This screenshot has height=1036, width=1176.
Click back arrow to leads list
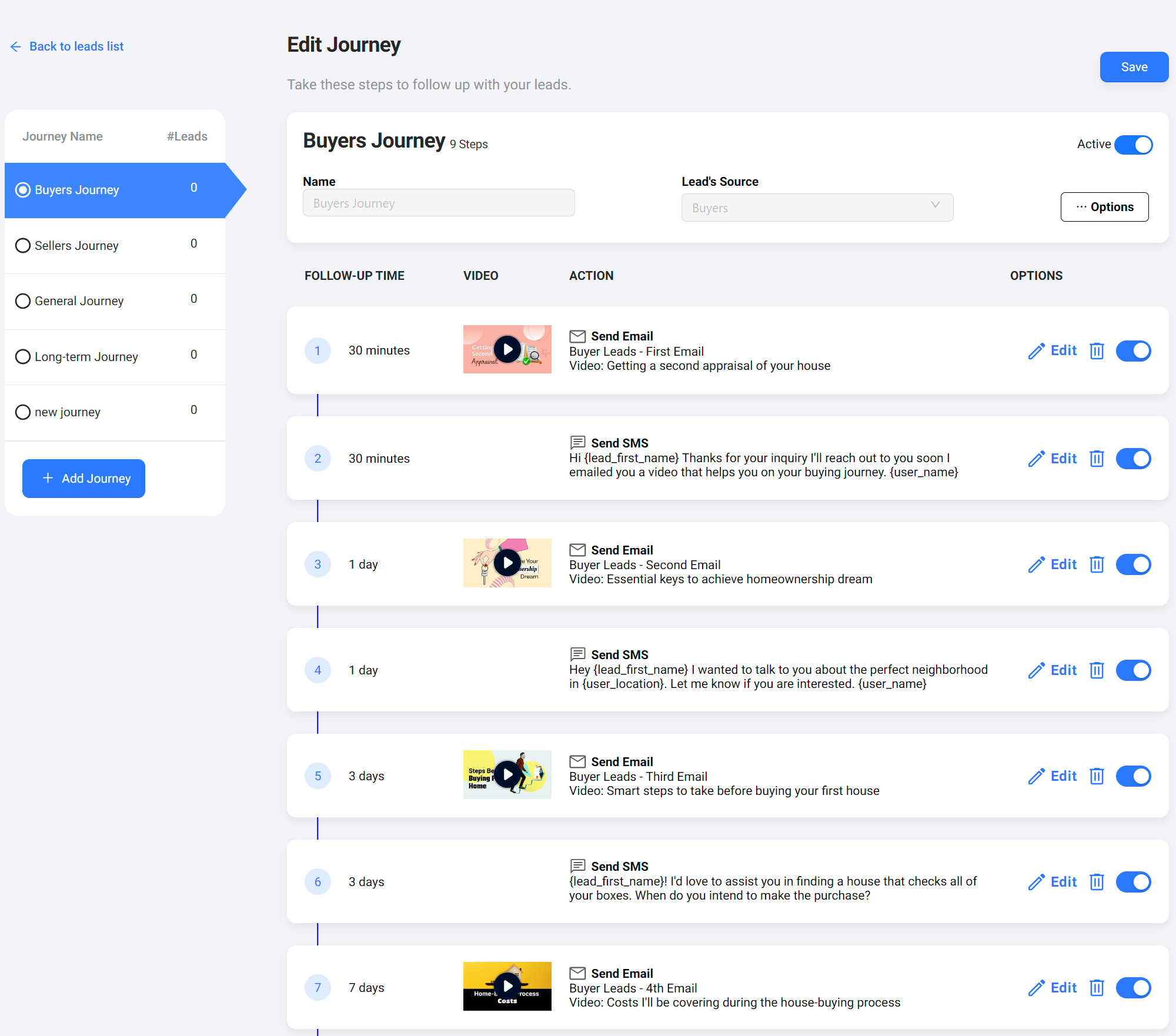pyautogui.click(x=16, y=46)
